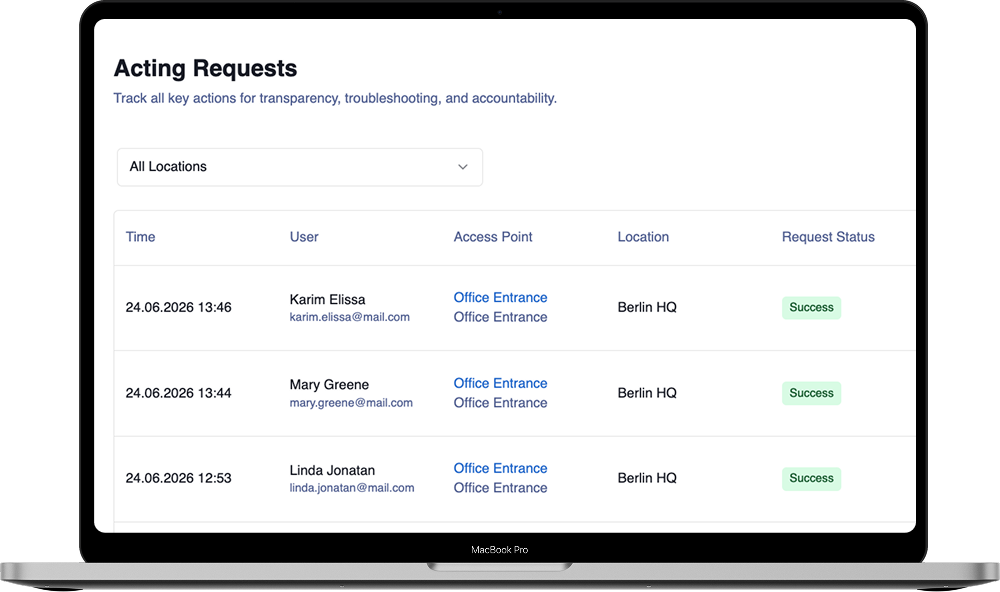Click the Request Status column header
Viewport: 1000px width, 592px height.
828,237
